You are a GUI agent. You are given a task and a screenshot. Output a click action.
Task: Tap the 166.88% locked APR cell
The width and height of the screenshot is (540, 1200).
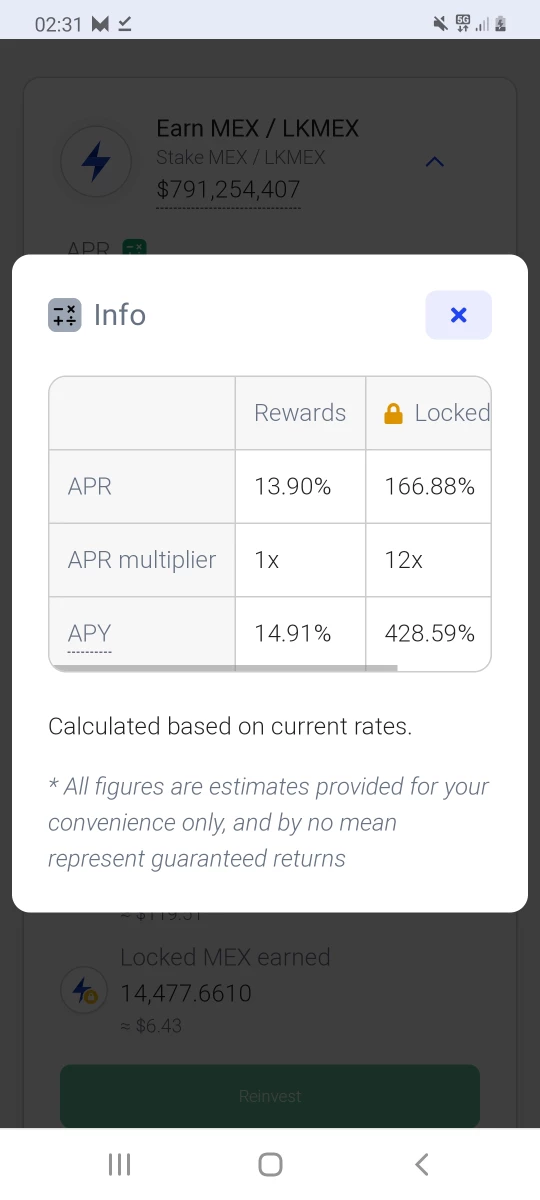point(429,487)
